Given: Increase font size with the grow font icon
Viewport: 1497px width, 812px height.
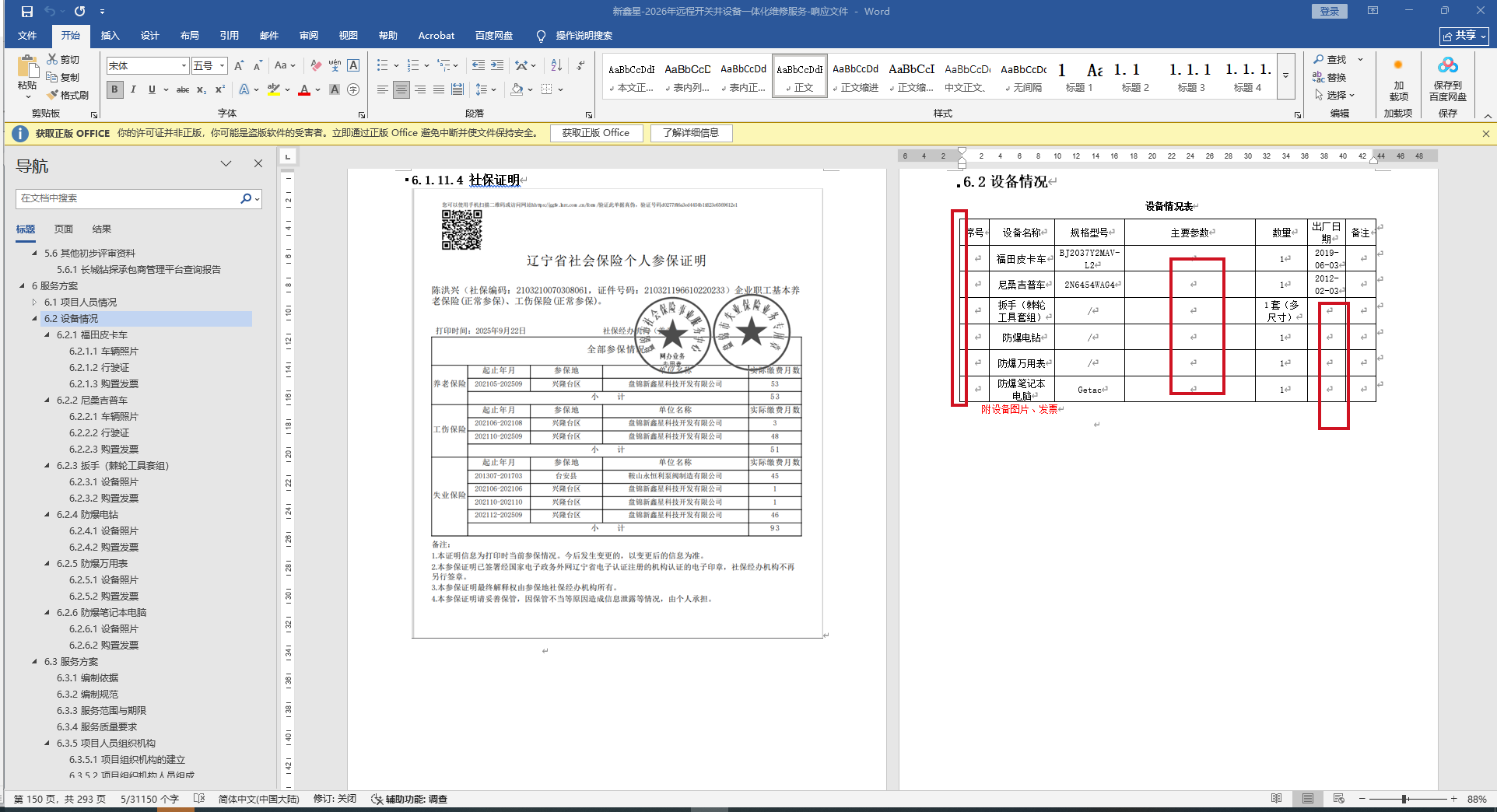Looking at the screenshot, I should click(x=239, y=66).
